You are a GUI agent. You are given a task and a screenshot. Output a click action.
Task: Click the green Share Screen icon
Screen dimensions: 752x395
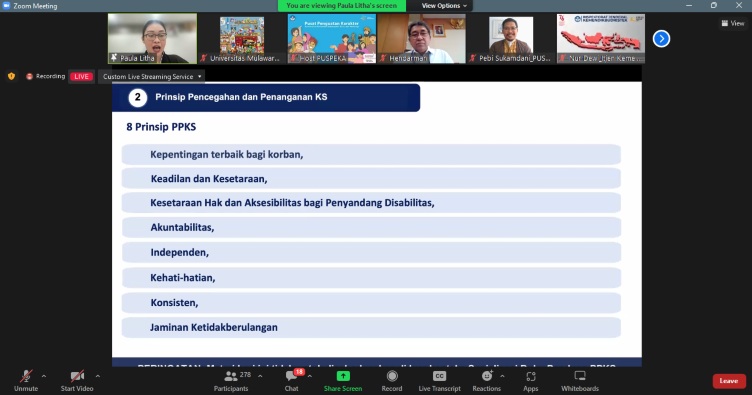[343, 376]
